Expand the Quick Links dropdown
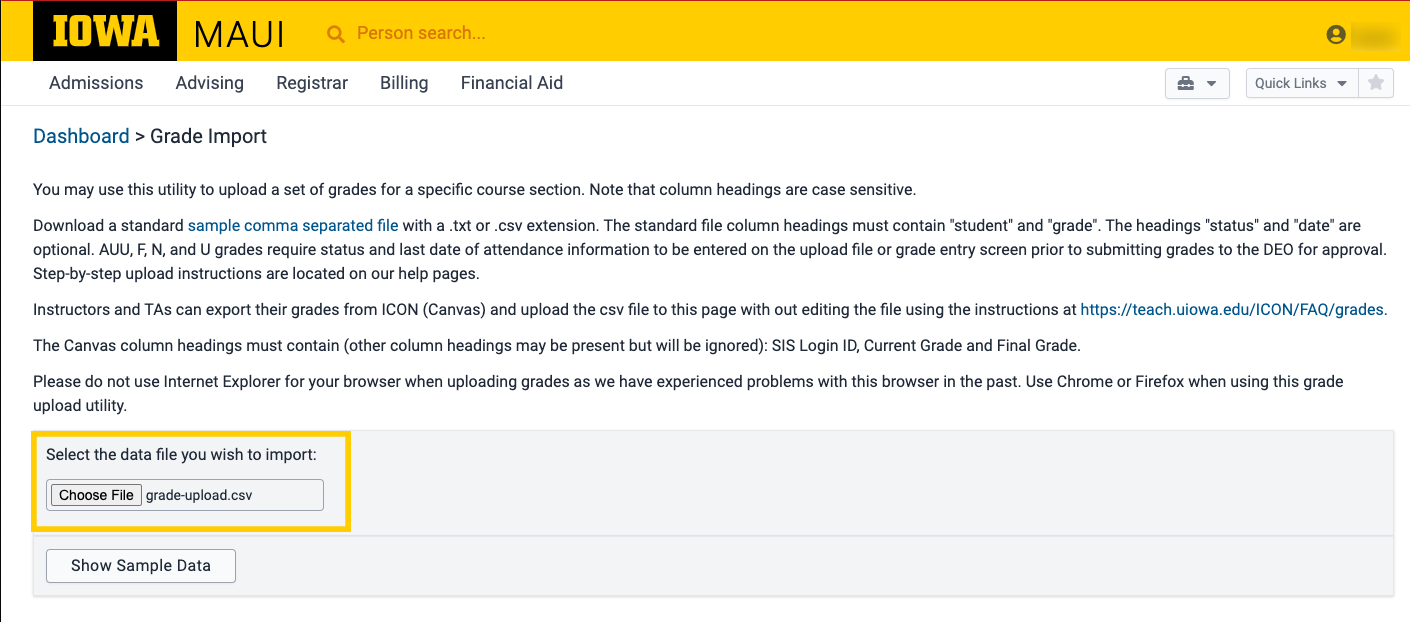This screenshot has height=622, width=1410. (x=1301, y=83)
